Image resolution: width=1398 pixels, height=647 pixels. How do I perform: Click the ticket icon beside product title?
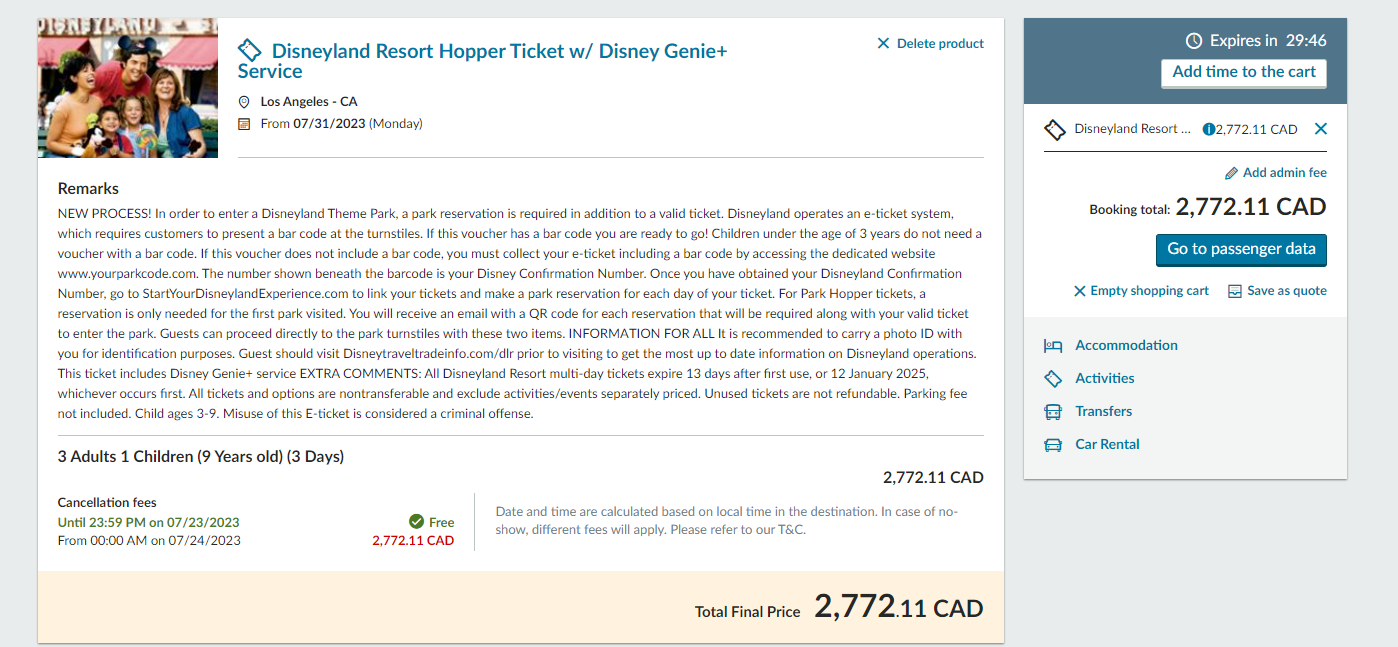250,50
